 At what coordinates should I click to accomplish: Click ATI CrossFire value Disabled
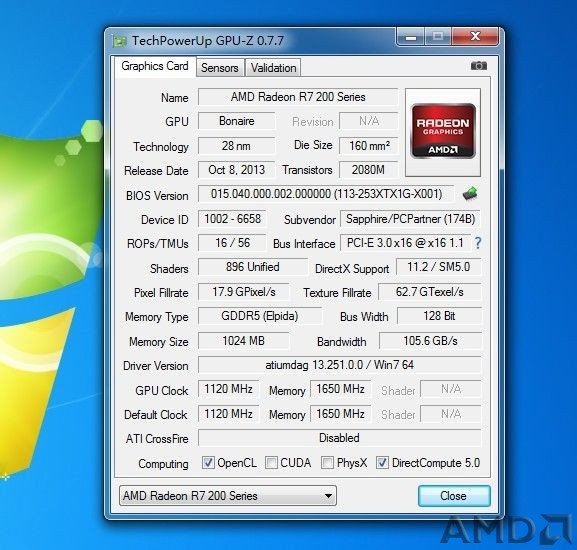[340, 438]
